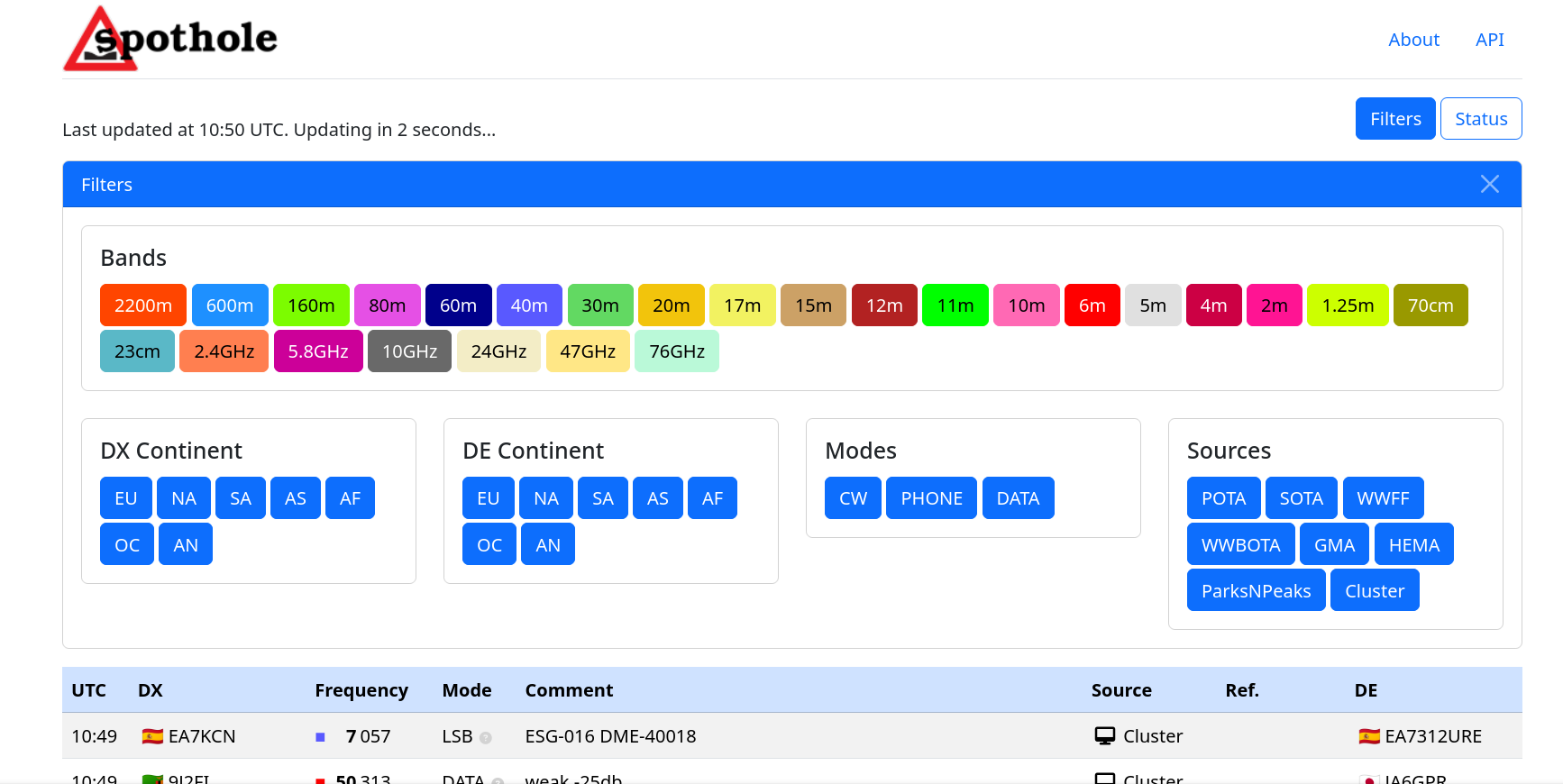Select the bright green 11m band swatch
Image resolution: width=1563 pixels, height=784 pixels.
[955, 305]
